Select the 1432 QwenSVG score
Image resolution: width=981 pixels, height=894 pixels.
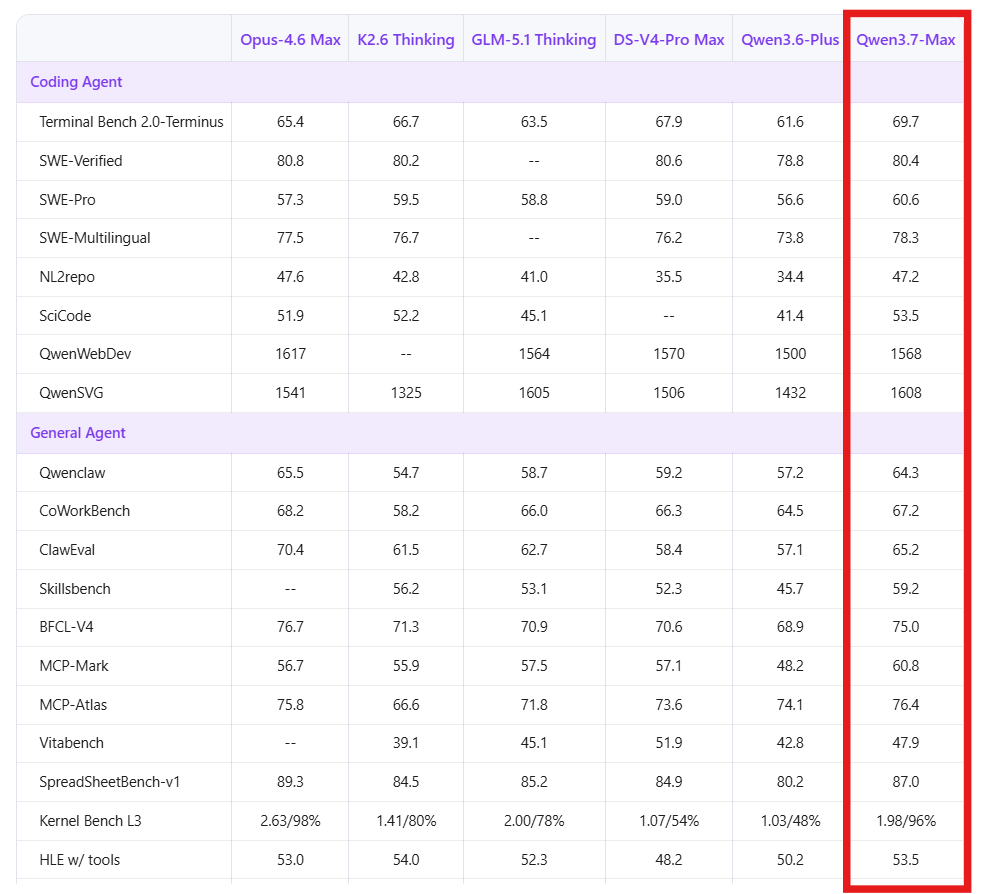(790, 392)
